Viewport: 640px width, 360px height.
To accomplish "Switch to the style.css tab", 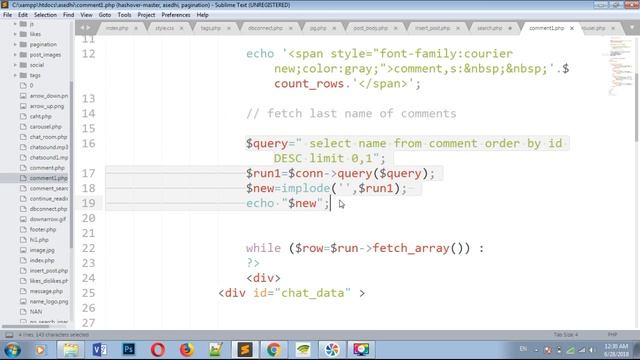I will [x=164, y=28].
